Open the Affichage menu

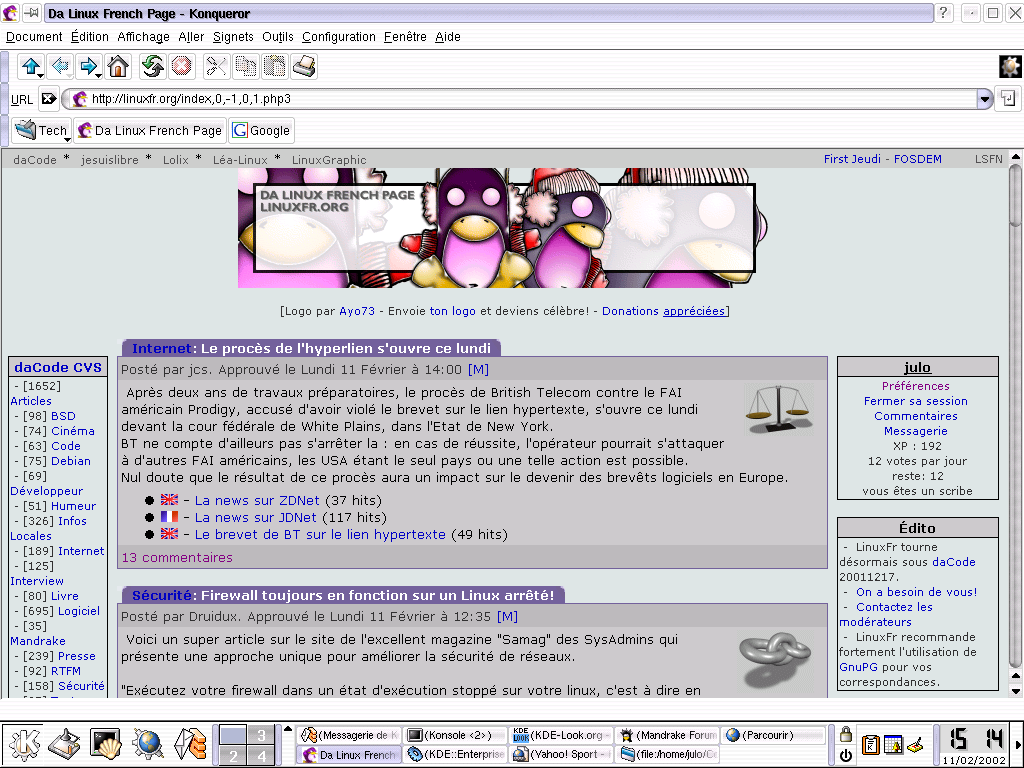(x=143, y=37)
